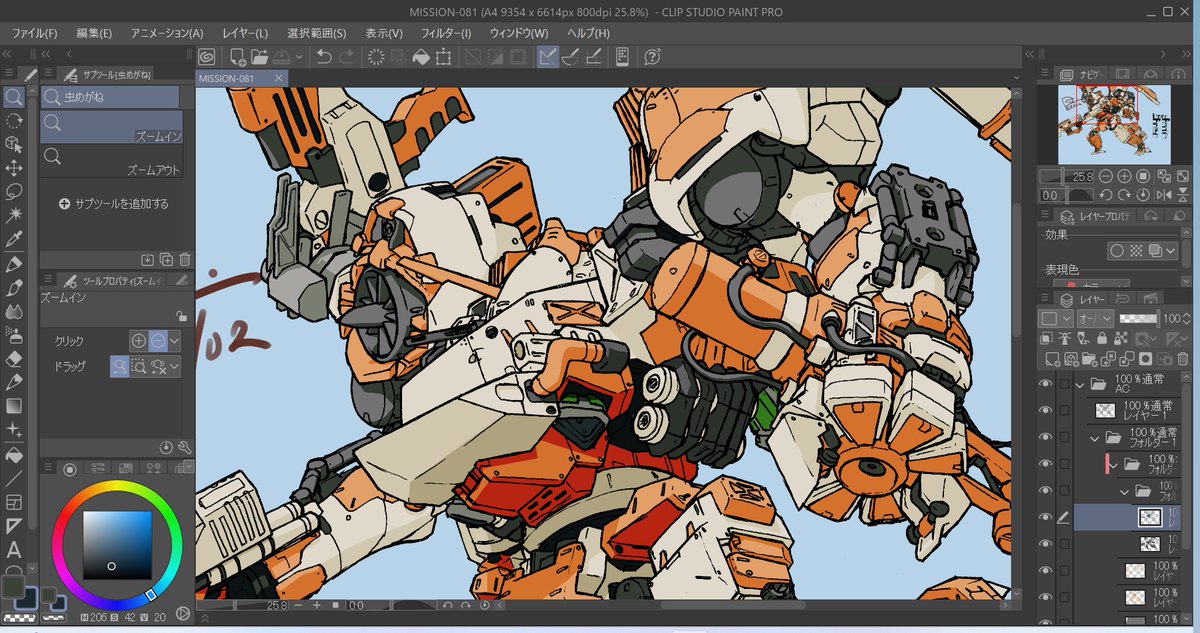Collapse the AC folder in layer list
The height and width of the screenshot is (633, 1200).
coord(1079,383)
